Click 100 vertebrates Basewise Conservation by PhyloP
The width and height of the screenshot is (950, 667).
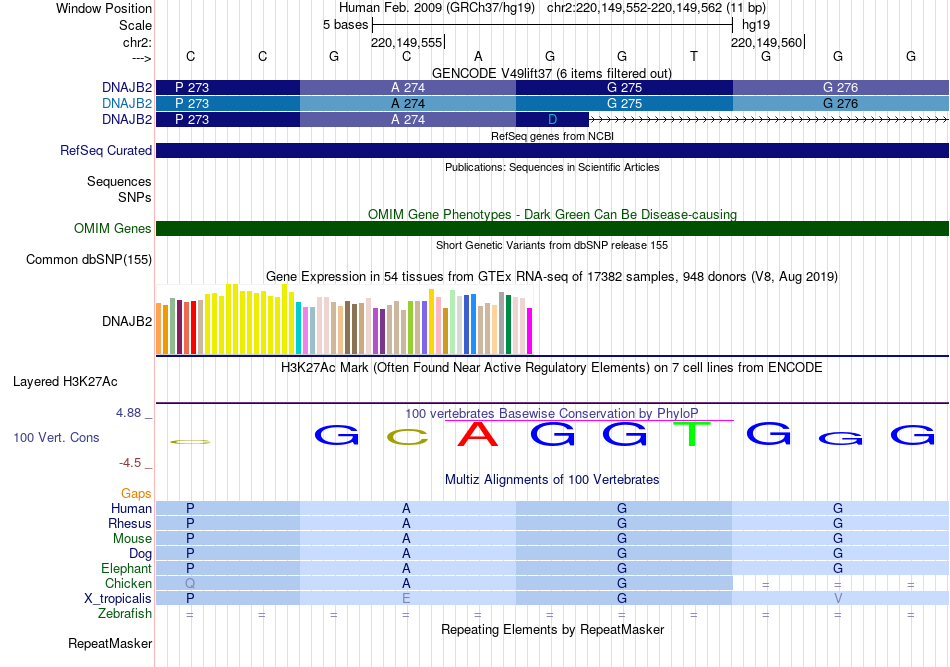pyautogui.click(x=552, y=413)
